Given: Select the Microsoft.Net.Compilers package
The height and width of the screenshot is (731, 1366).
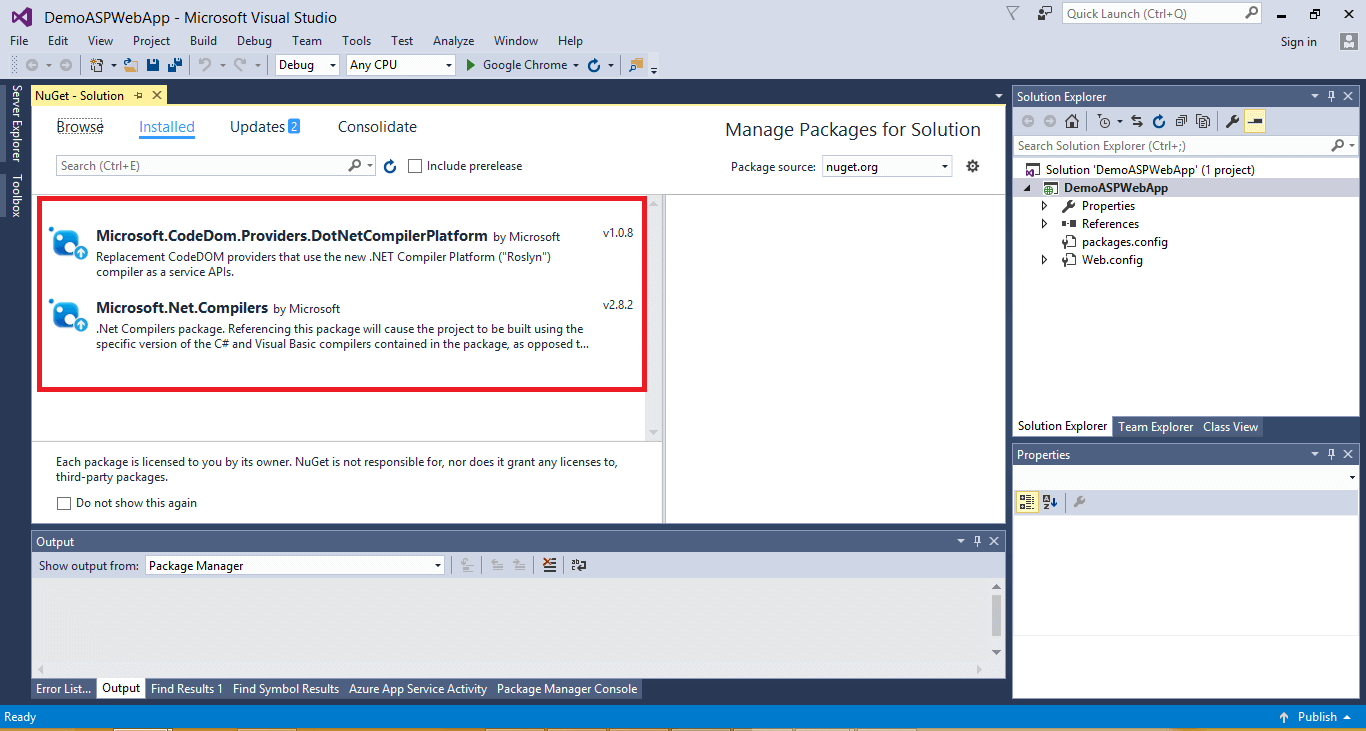Looking at the screenshot, I should 341,326.
